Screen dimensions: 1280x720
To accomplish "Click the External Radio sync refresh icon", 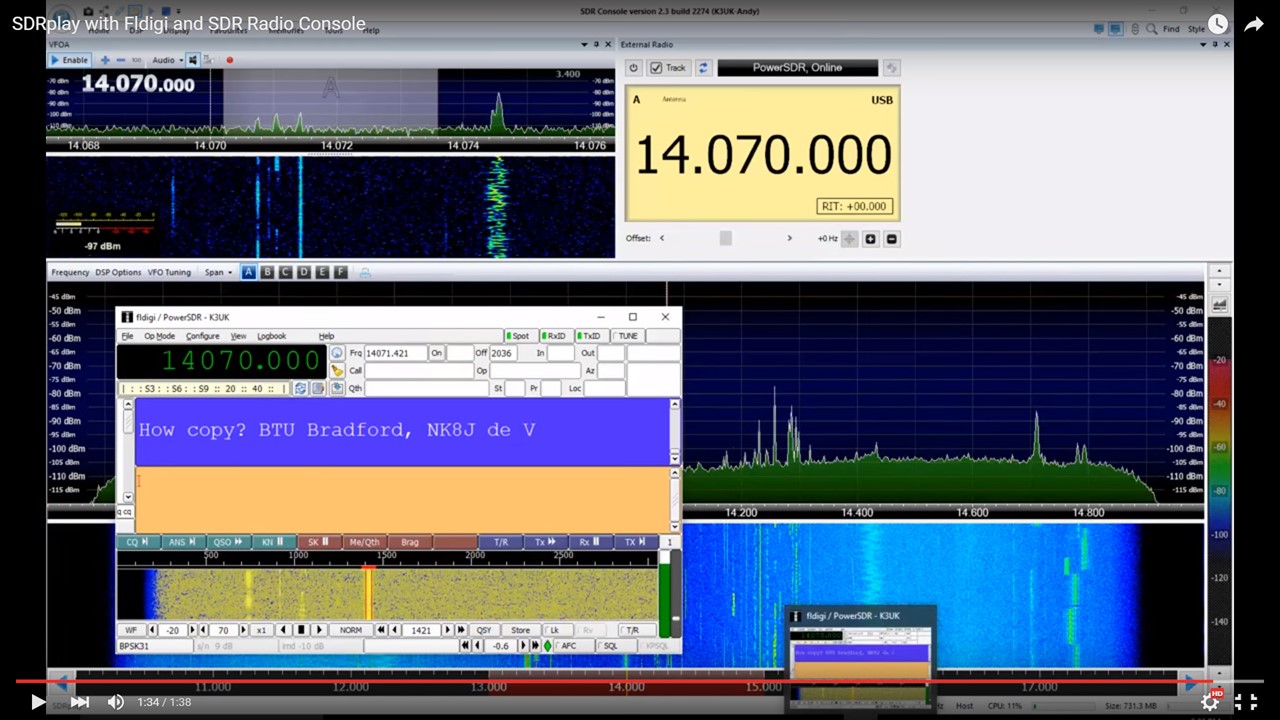I will click(x=703, y=68).
